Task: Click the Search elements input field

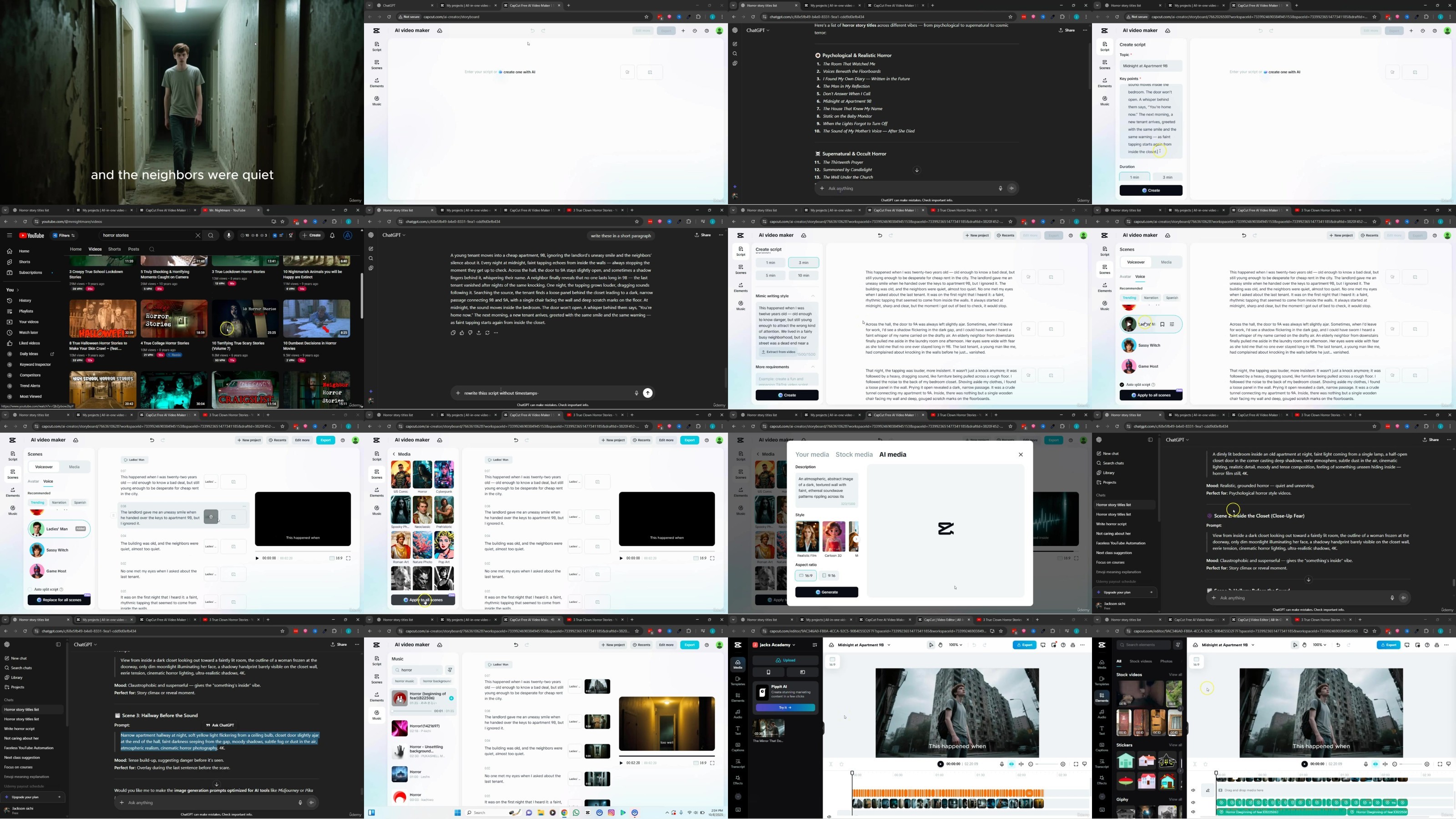Action: (1144, 645)
